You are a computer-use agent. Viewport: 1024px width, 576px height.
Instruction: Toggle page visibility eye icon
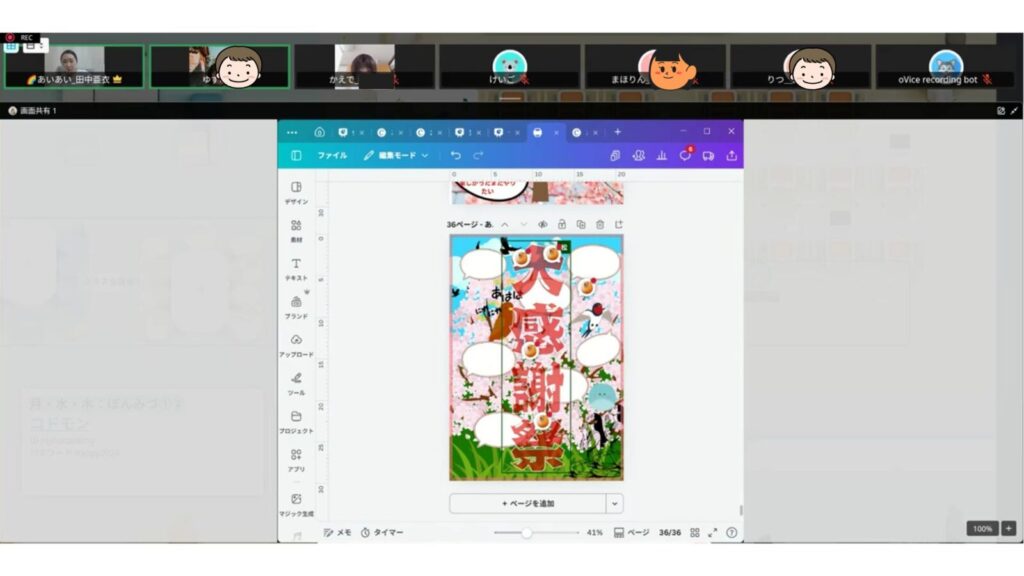[543, 225]
